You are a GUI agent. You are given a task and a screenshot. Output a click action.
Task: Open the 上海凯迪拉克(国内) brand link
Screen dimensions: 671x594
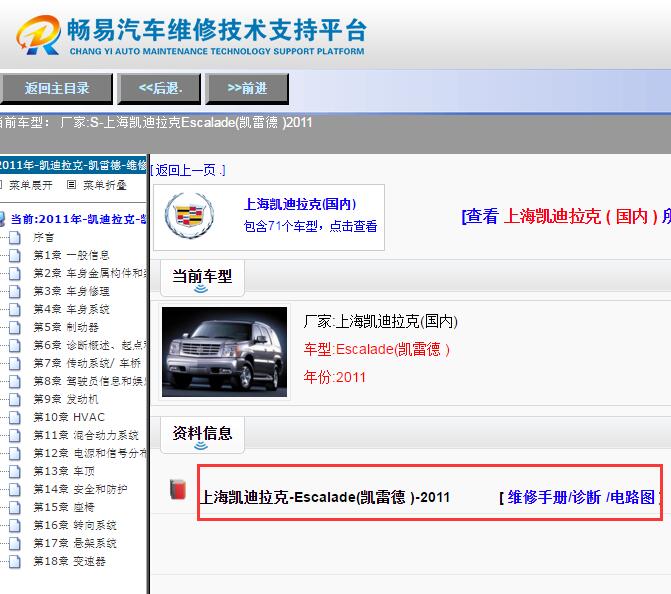300,204
